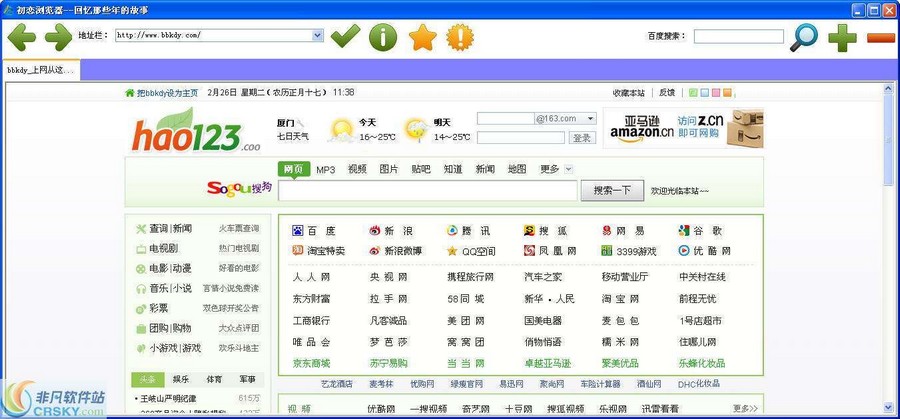The image size is (900, 419).
Task: Click the 谷歌 icon
Action: 684,231
